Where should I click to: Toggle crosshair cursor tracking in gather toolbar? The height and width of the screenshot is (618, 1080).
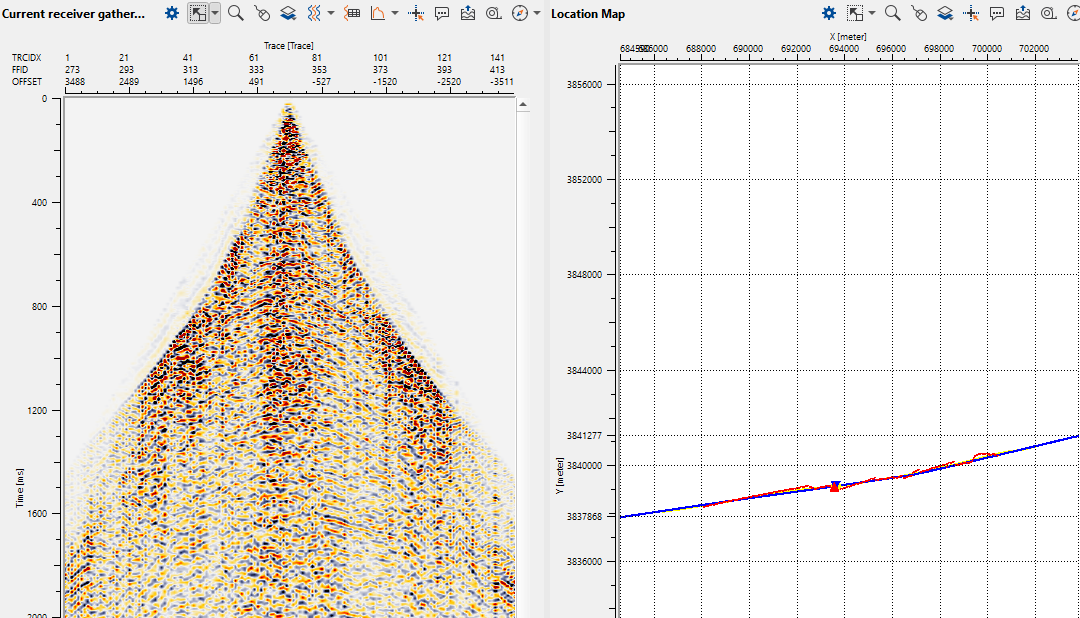click(x=416, y=13)
